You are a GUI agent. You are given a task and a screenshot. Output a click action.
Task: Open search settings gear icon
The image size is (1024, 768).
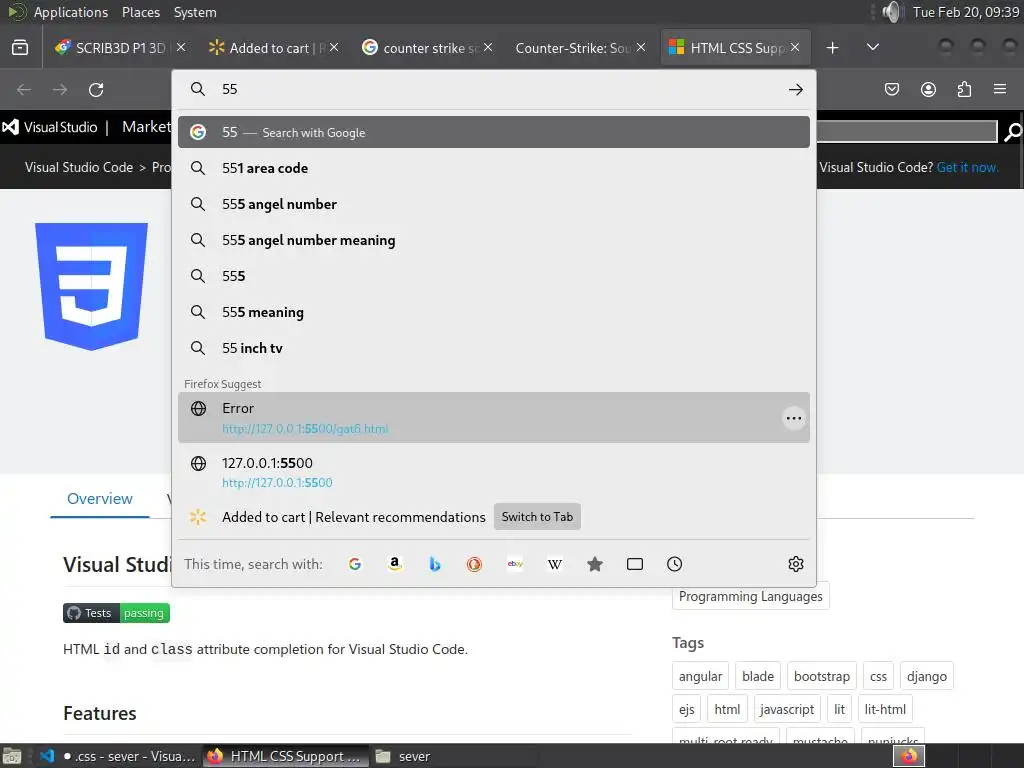(x=795, y=564)
